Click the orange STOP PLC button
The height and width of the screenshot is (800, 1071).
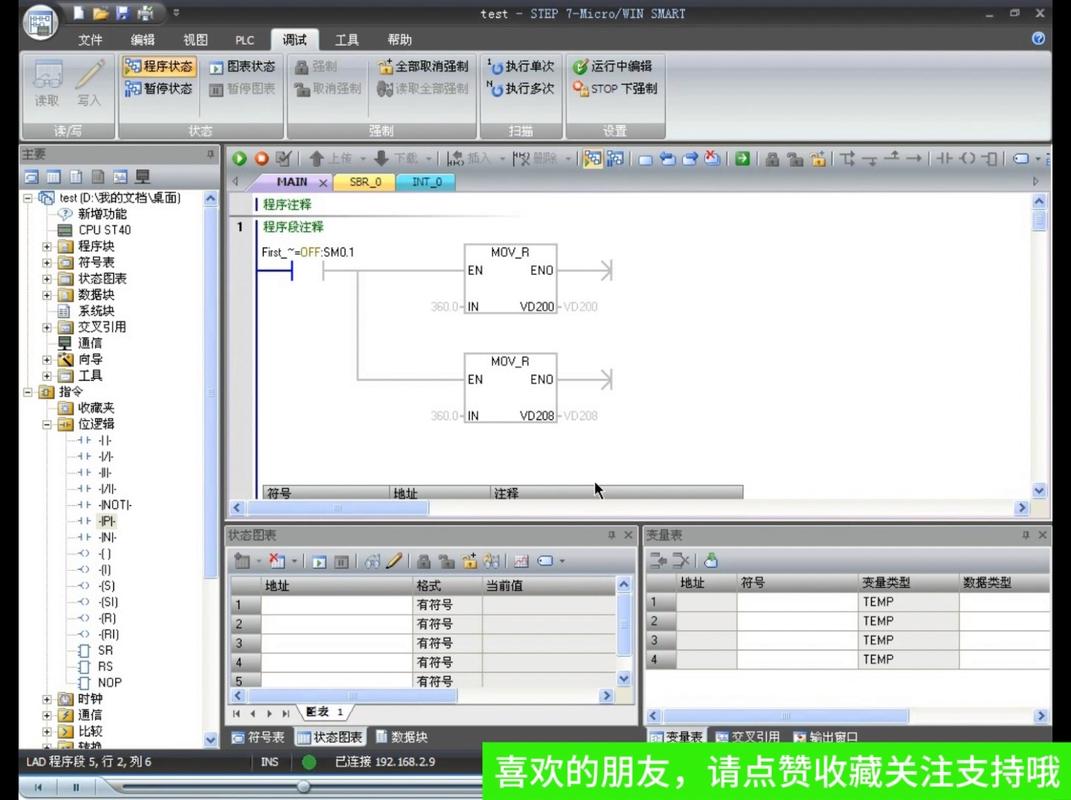pos(262,158)
